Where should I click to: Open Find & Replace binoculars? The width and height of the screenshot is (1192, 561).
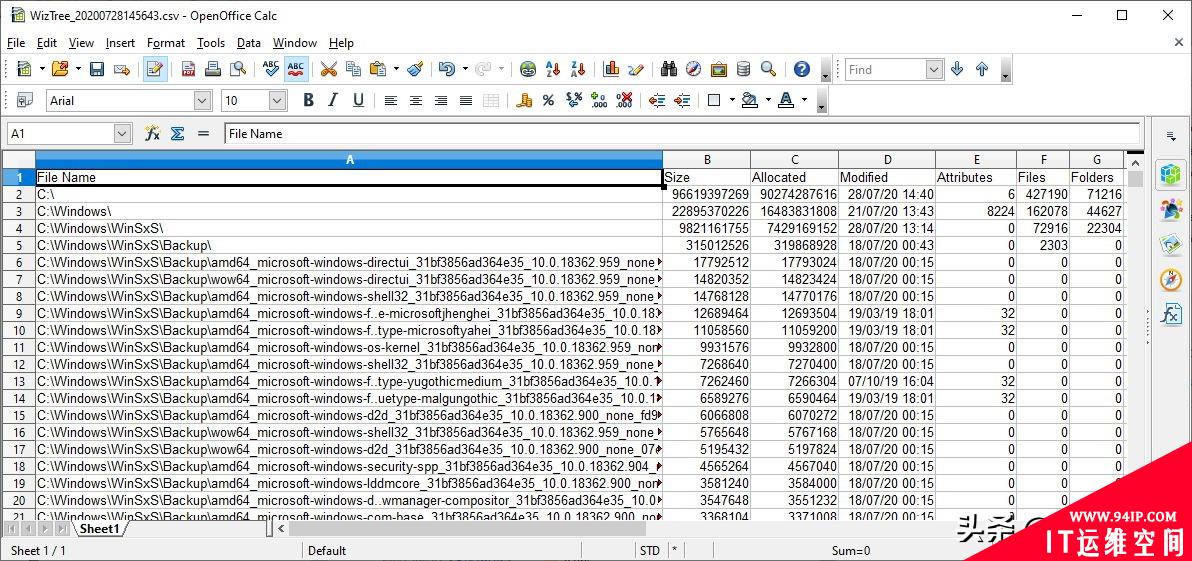[668, 69]
